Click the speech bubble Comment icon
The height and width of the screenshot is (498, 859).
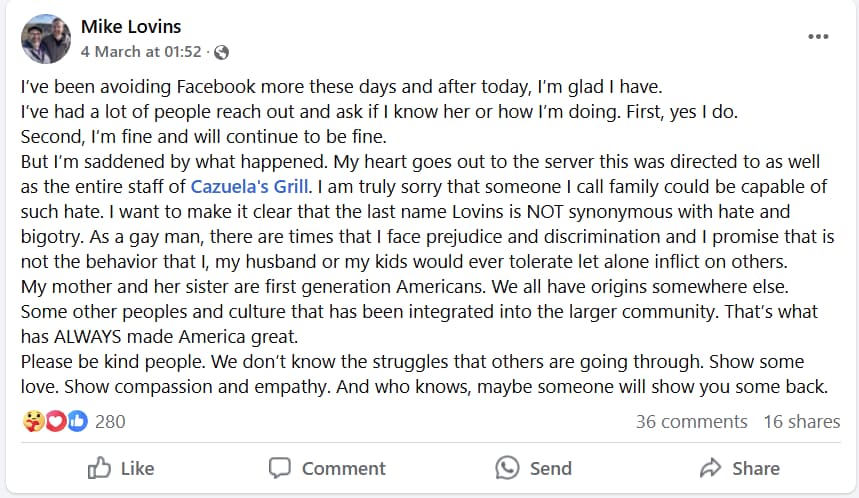[x=280, y=467]
